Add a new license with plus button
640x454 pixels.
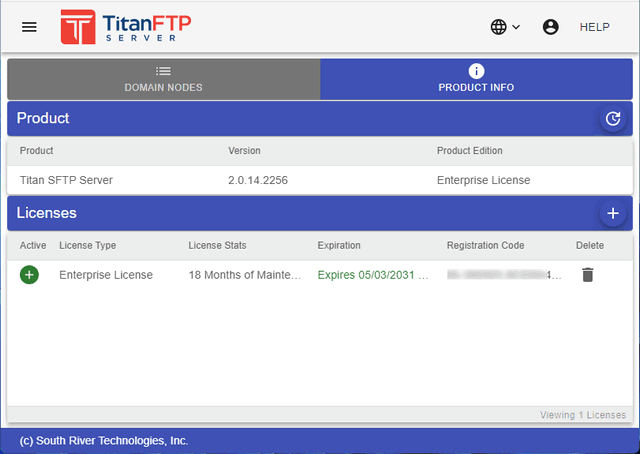pyautogui.click(x=612, y=213)
